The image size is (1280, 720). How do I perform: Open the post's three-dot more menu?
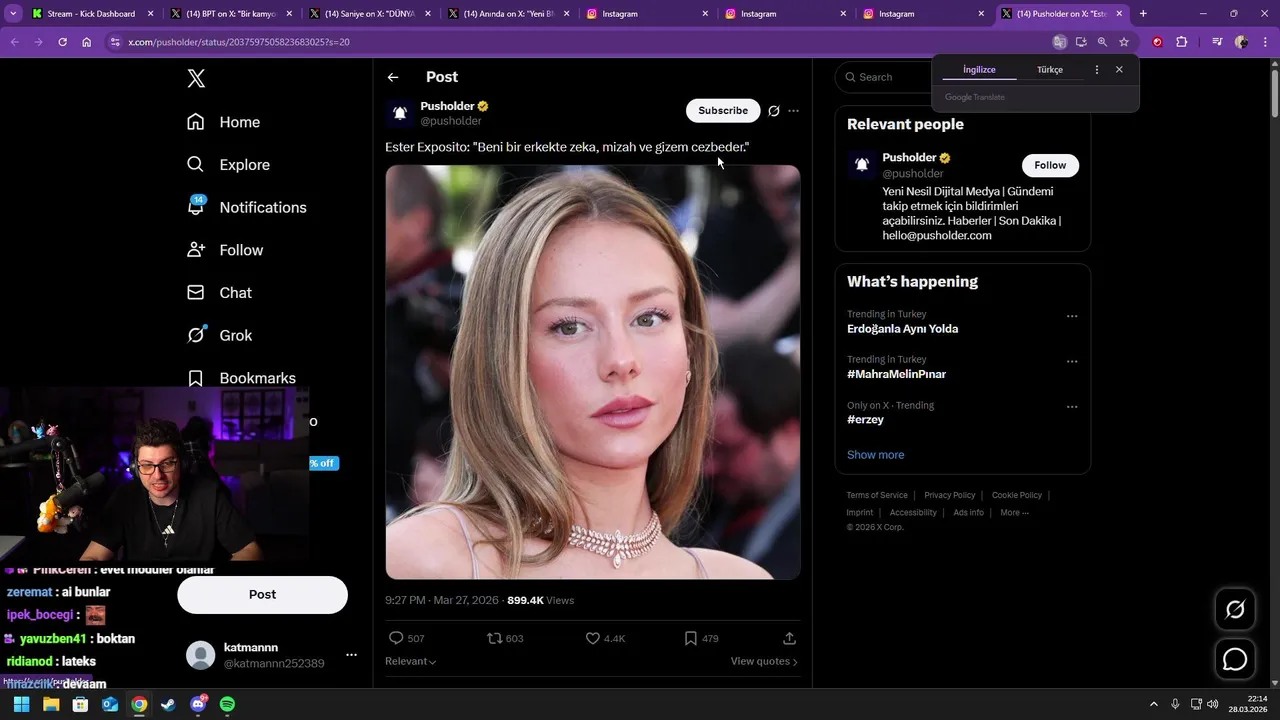pos(794,111)
